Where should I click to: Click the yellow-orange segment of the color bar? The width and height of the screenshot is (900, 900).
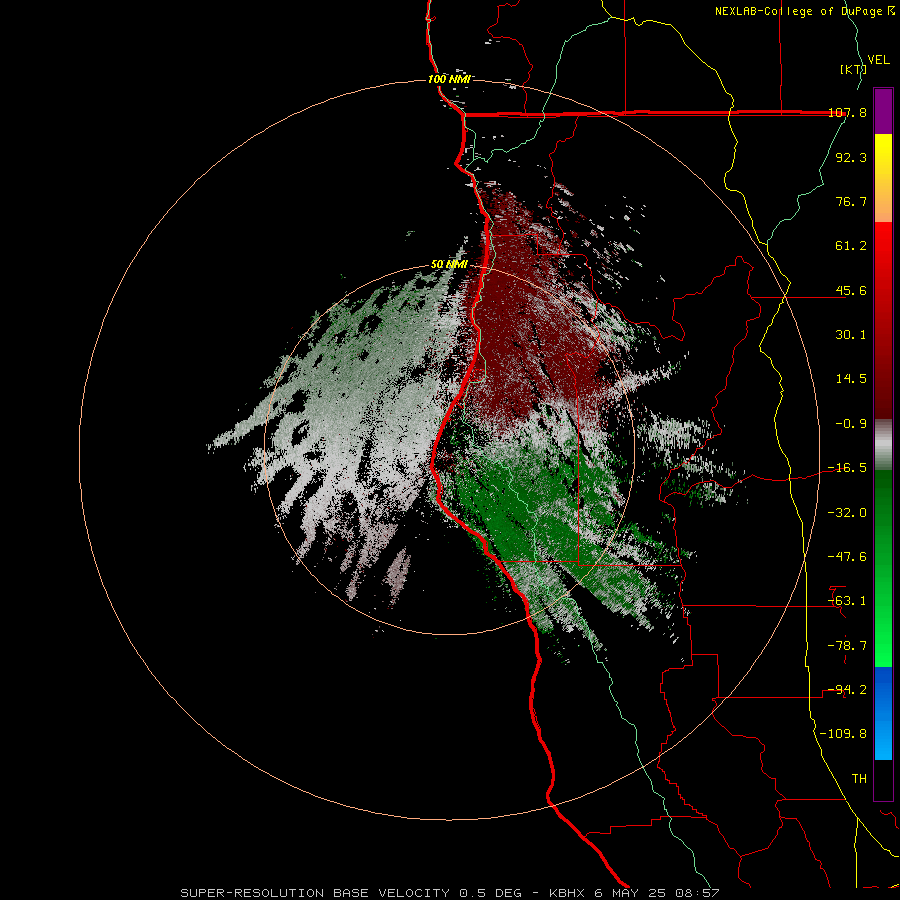[x=883, y=178]
